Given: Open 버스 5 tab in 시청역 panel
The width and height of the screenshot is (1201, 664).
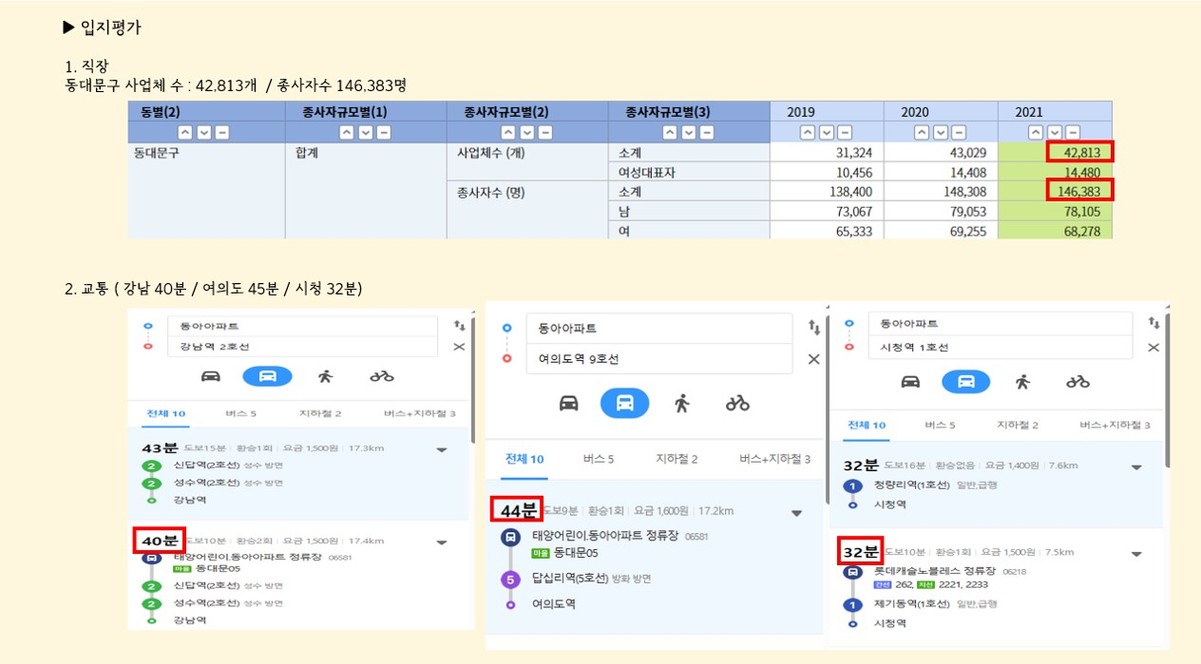Looking at the screenshot, I should coord(938,425).
